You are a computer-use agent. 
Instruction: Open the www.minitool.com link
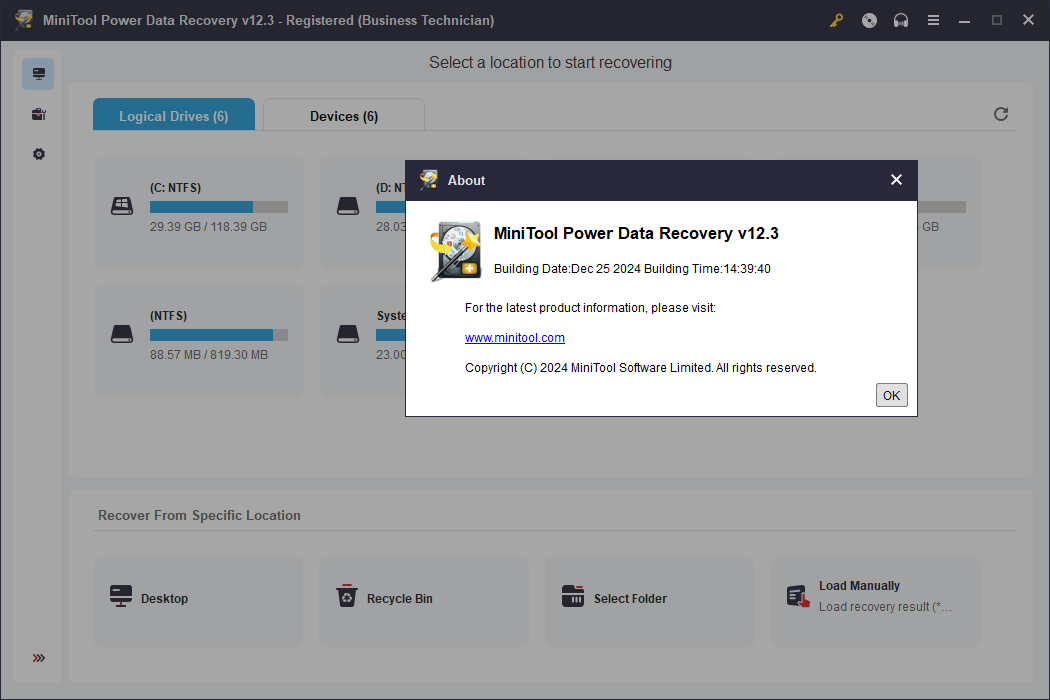[x=514, y=338]
